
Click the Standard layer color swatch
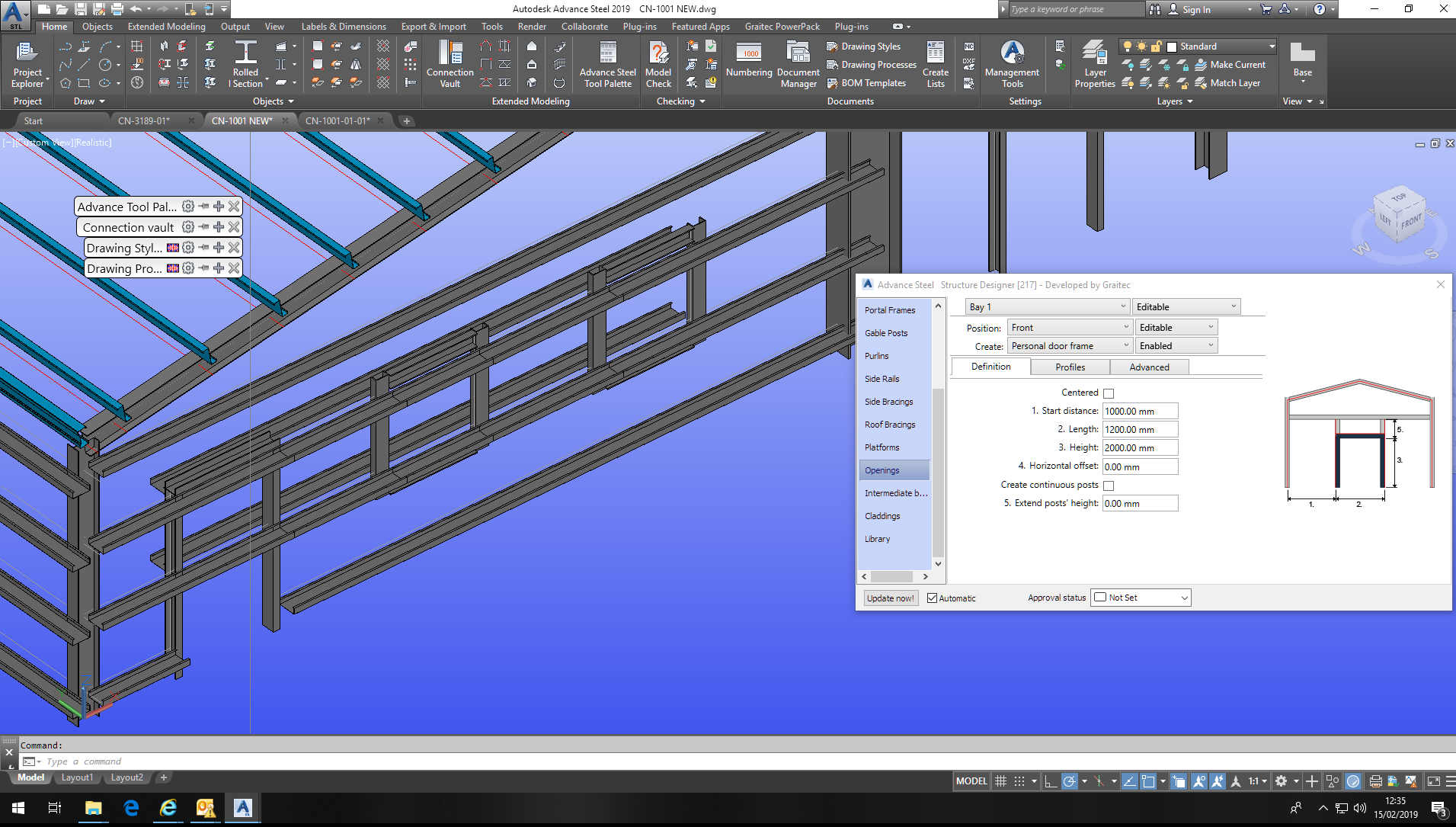tap(1170, 46)
